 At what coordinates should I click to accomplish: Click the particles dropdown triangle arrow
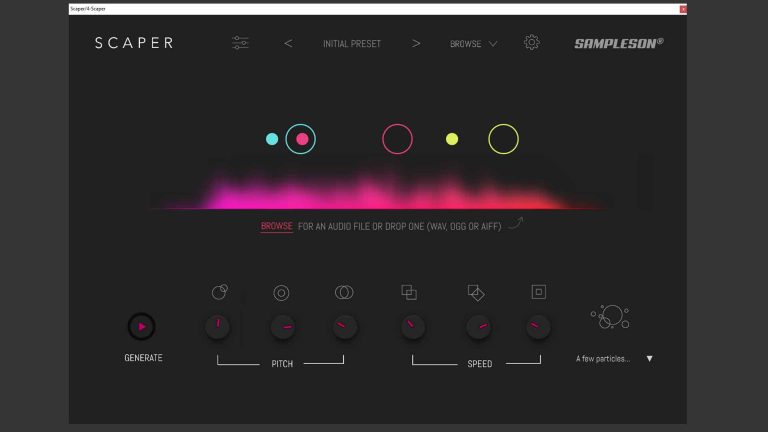(649, 359)
